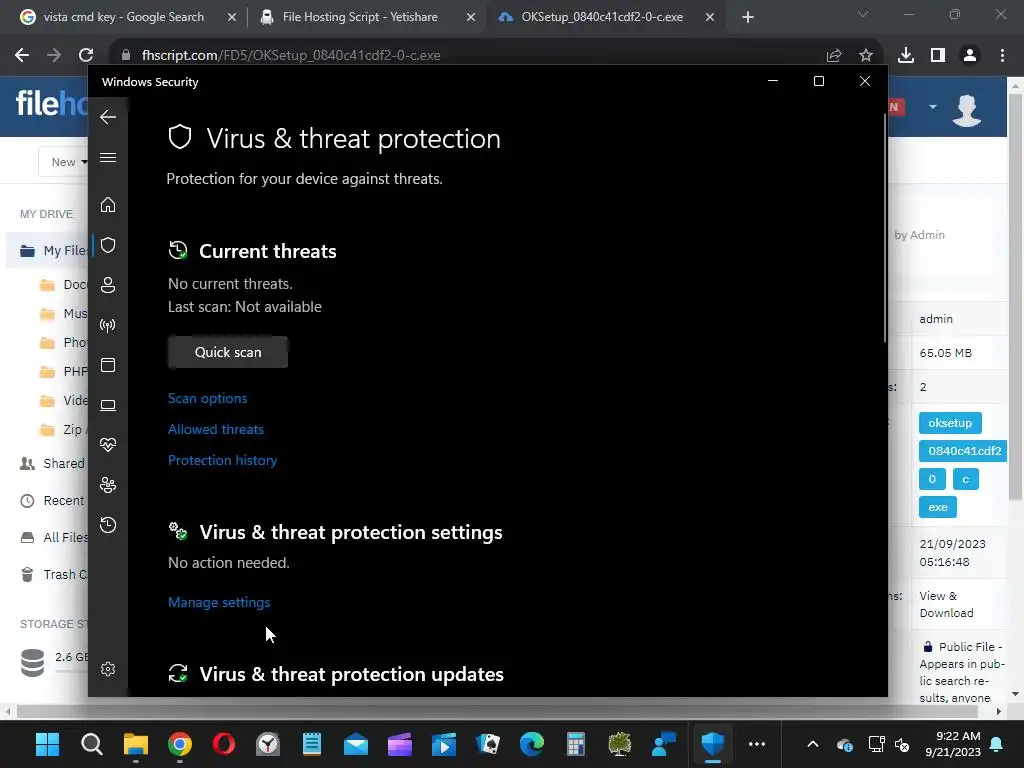Click the 0840c41cdf2 keyword tag

(963, 451)
